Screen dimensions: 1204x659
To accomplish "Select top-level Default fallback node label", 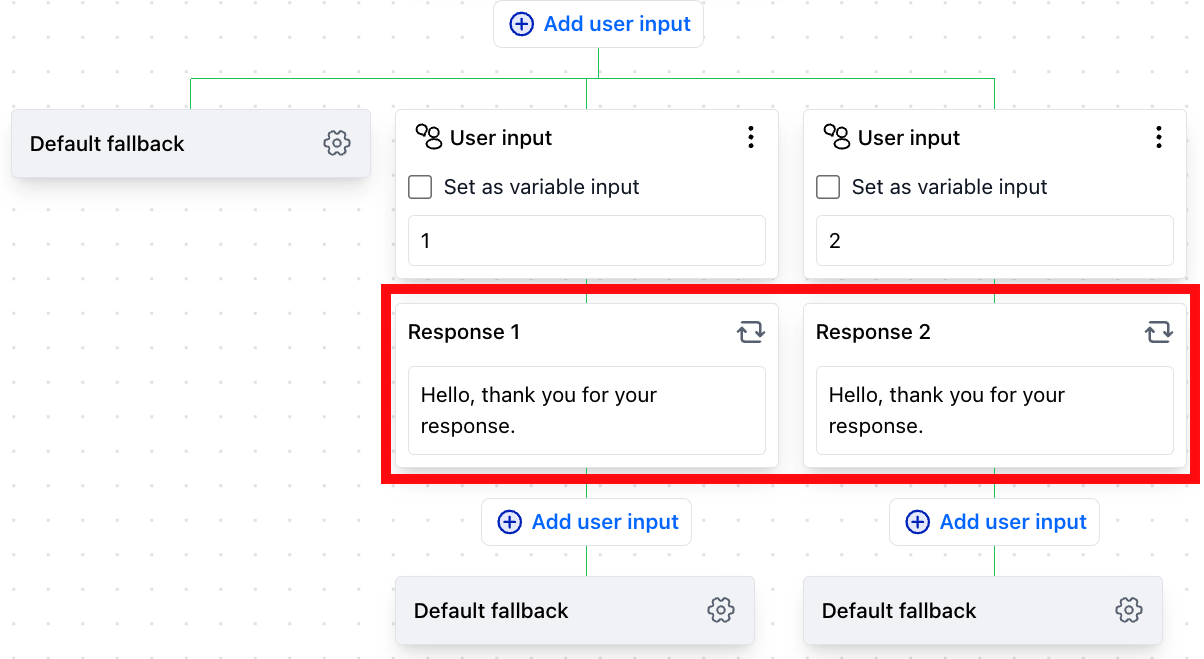I will [x=107, y=144].
